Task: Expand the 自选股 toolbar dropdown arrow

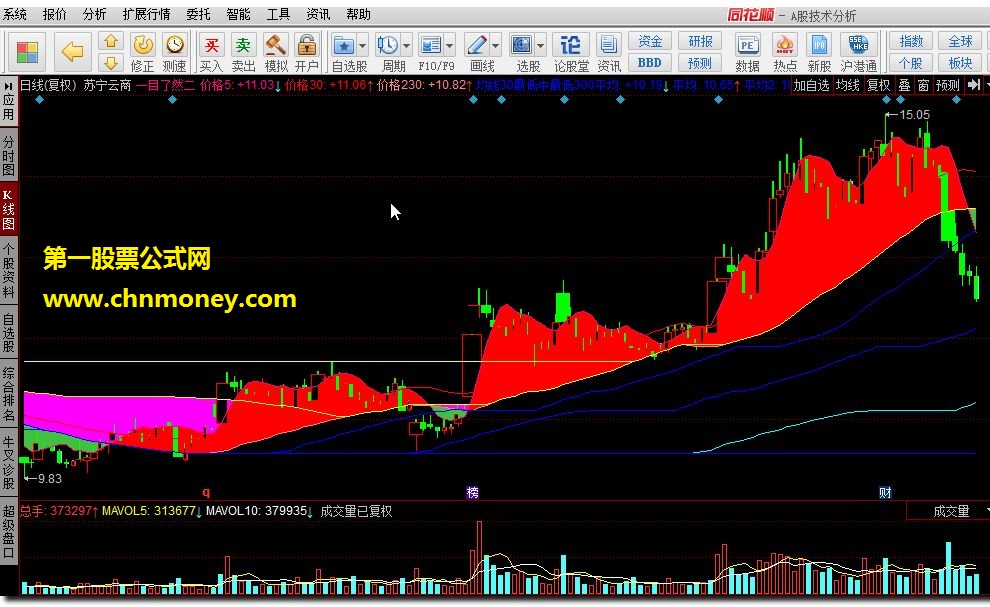Action: pyautogui.click(x=362, y=45)
